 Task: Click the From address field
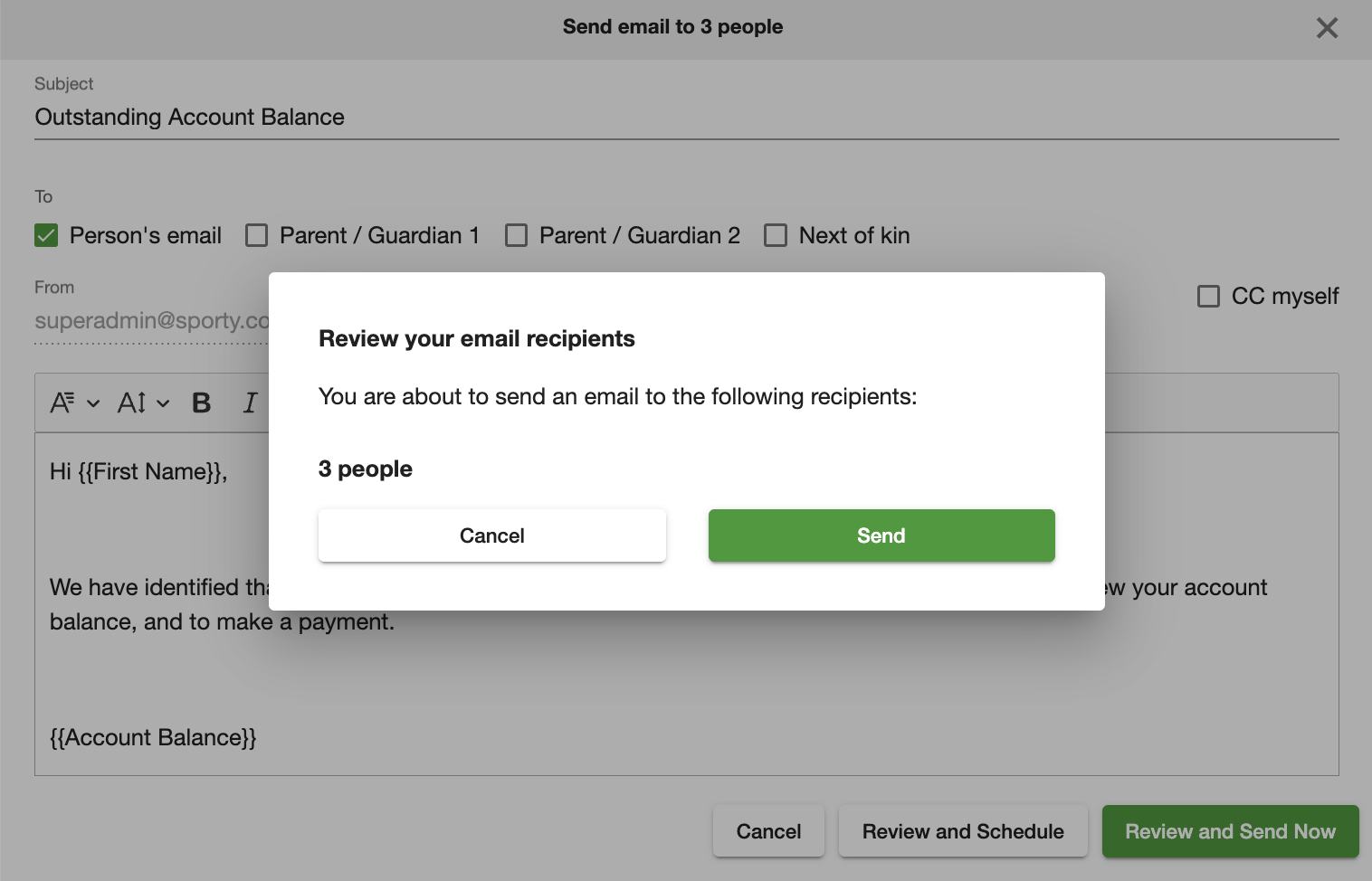(x=151, y=321)
